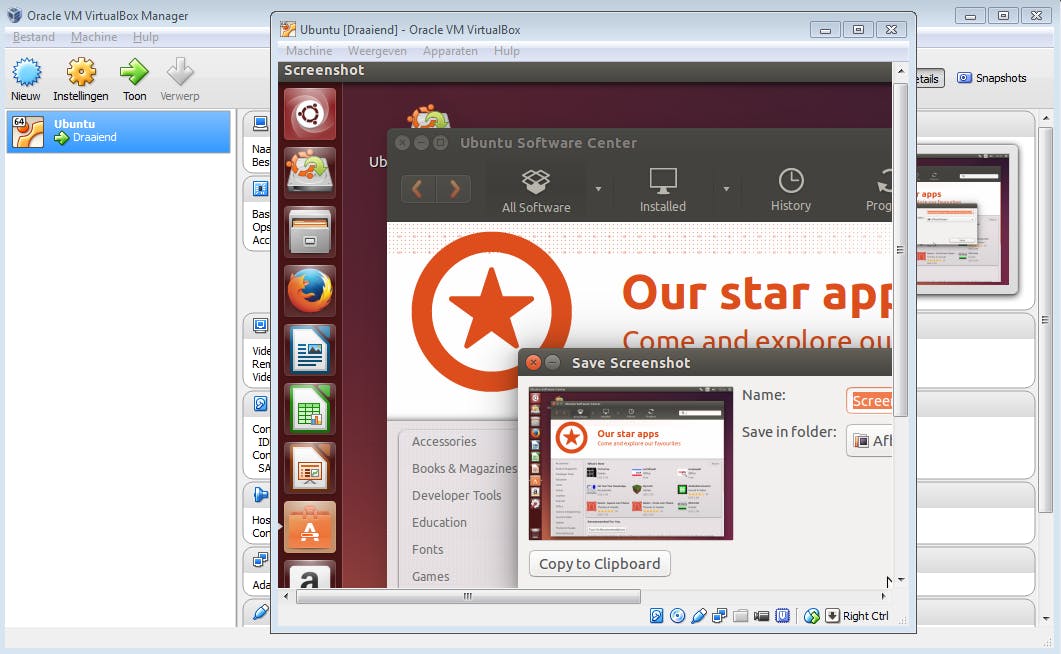Open the Amazon launcher icon

pos(310,574)
